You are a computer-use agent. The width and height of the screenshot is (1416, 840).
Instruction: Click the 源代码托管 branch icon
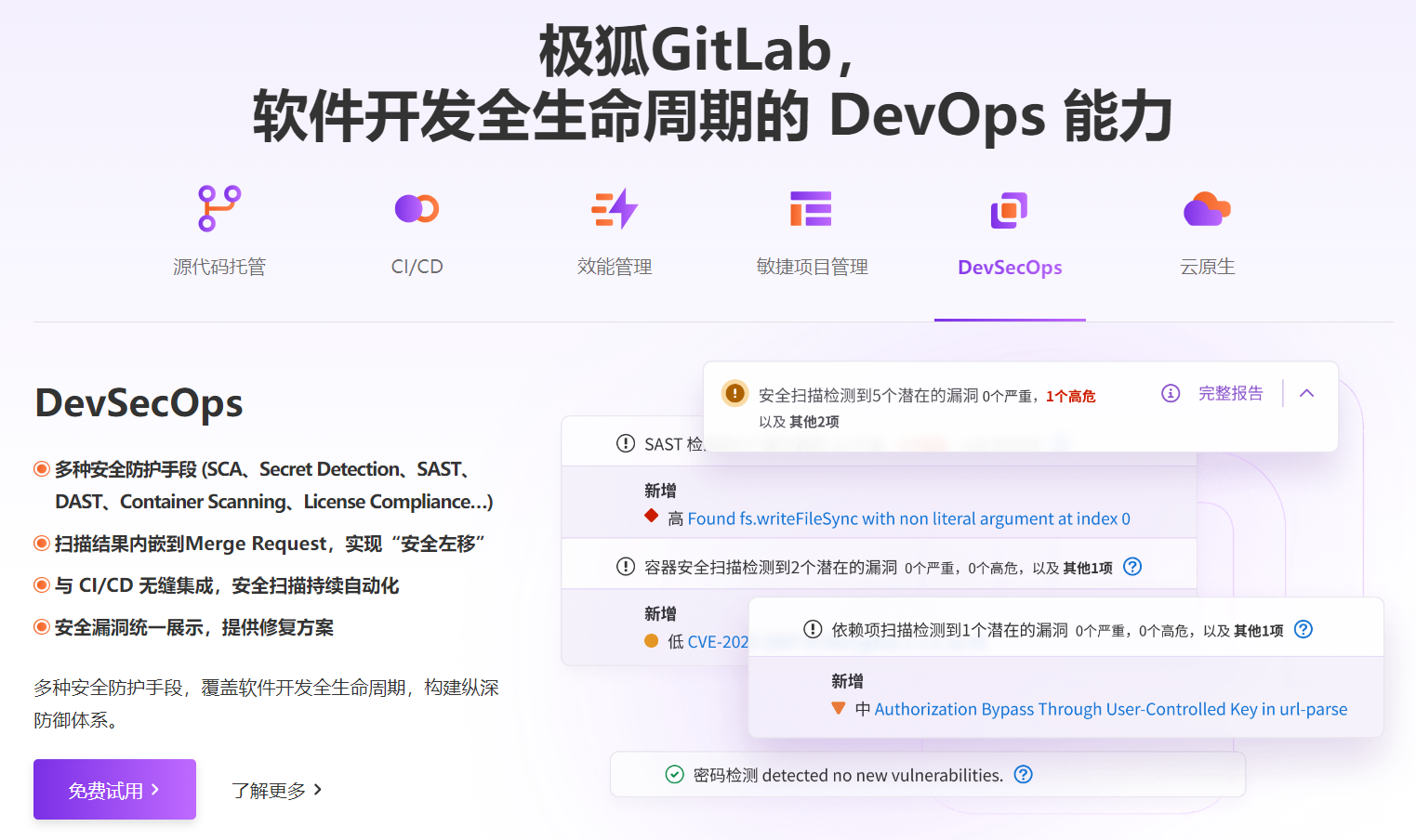[219, 208]
